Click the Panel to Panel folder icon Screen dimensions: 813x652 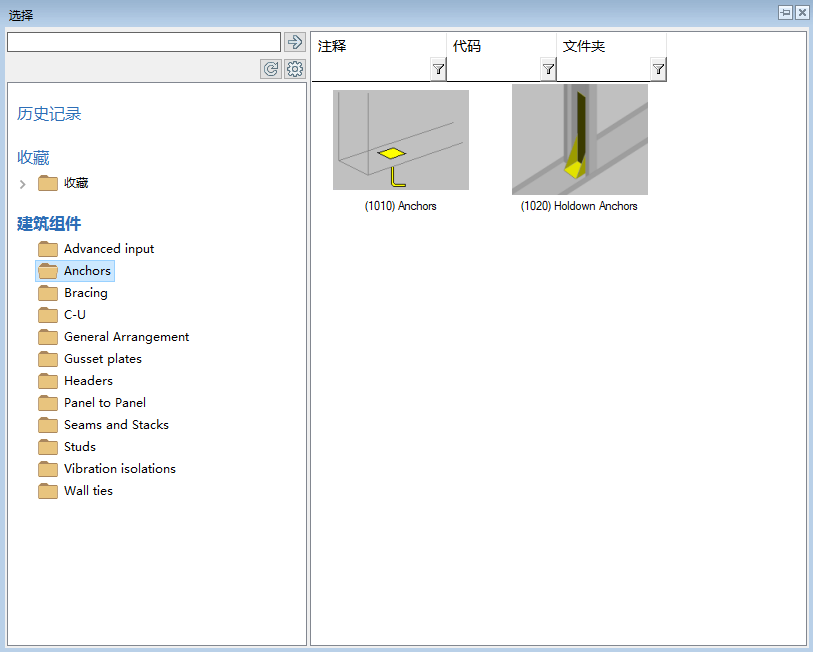point(48,403)
